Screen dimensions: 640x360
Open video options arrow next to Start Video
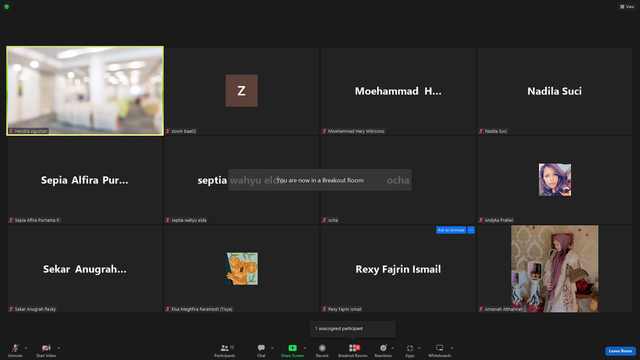[x=58, y=348]
